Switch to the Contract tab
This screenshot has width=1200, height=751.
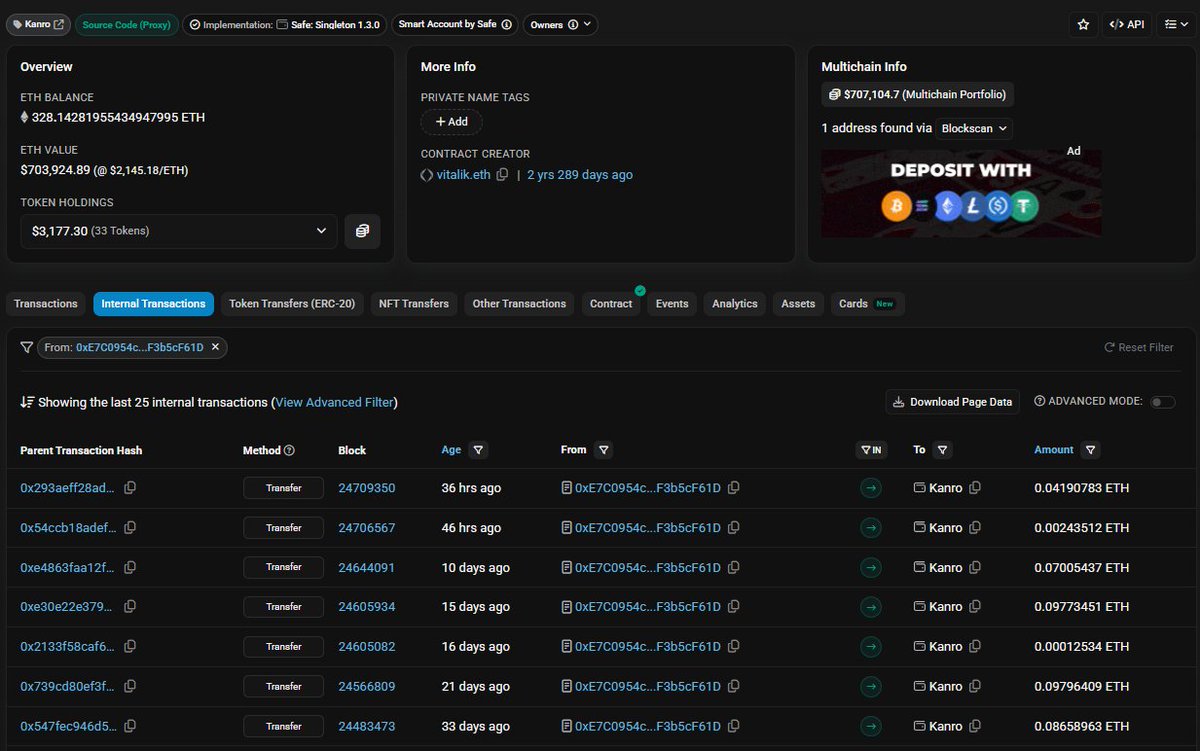pyautogui.click(x=611, y=304)
